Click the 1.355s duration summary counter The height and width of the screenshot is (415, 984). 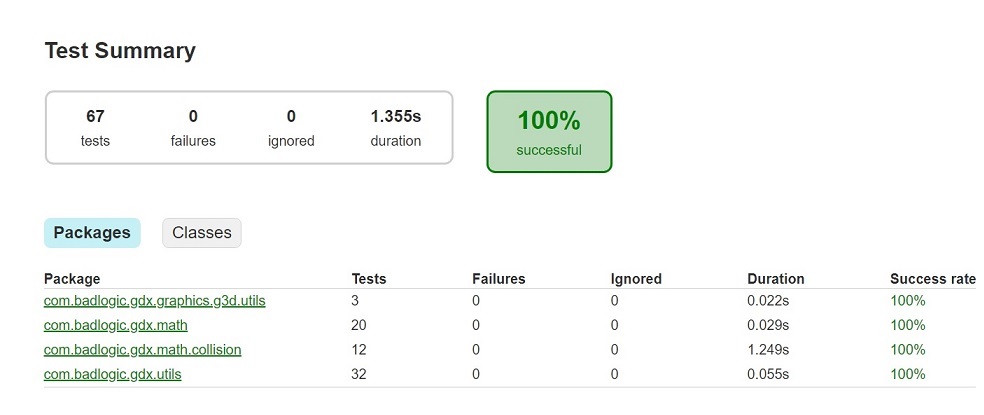(x=395, y=127)
